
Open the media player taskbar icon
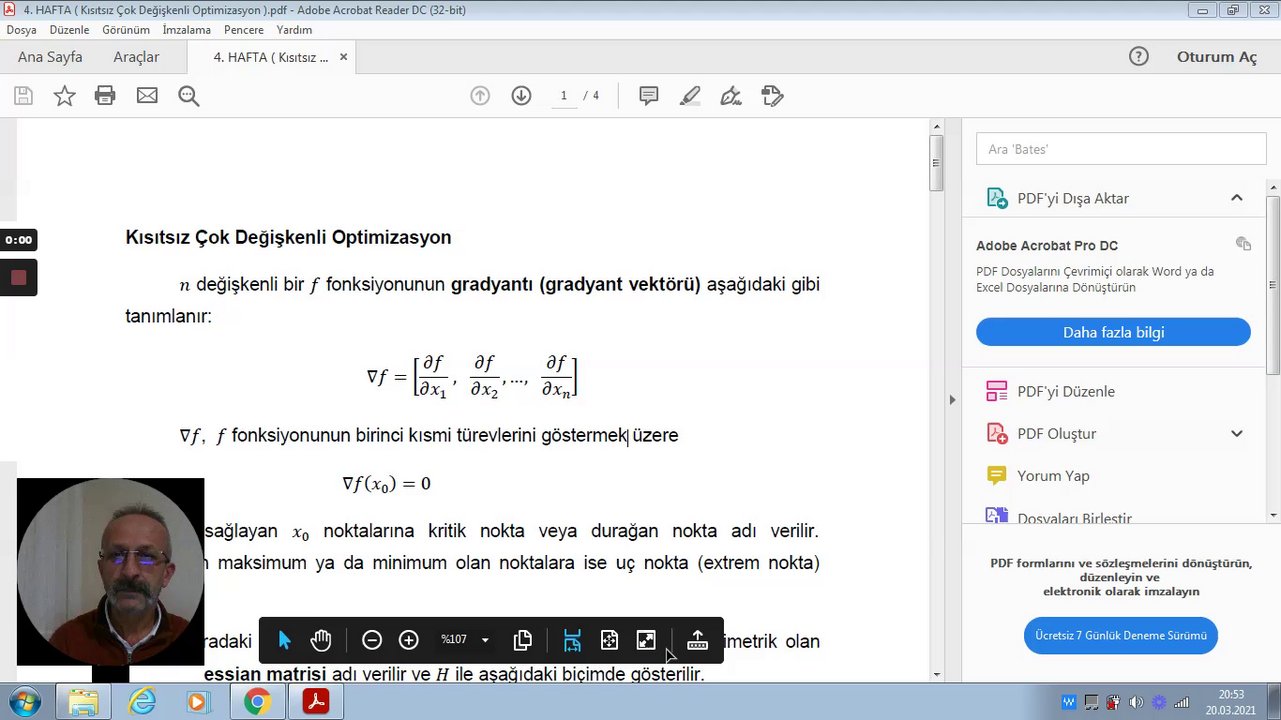click(x=197, y=703)
